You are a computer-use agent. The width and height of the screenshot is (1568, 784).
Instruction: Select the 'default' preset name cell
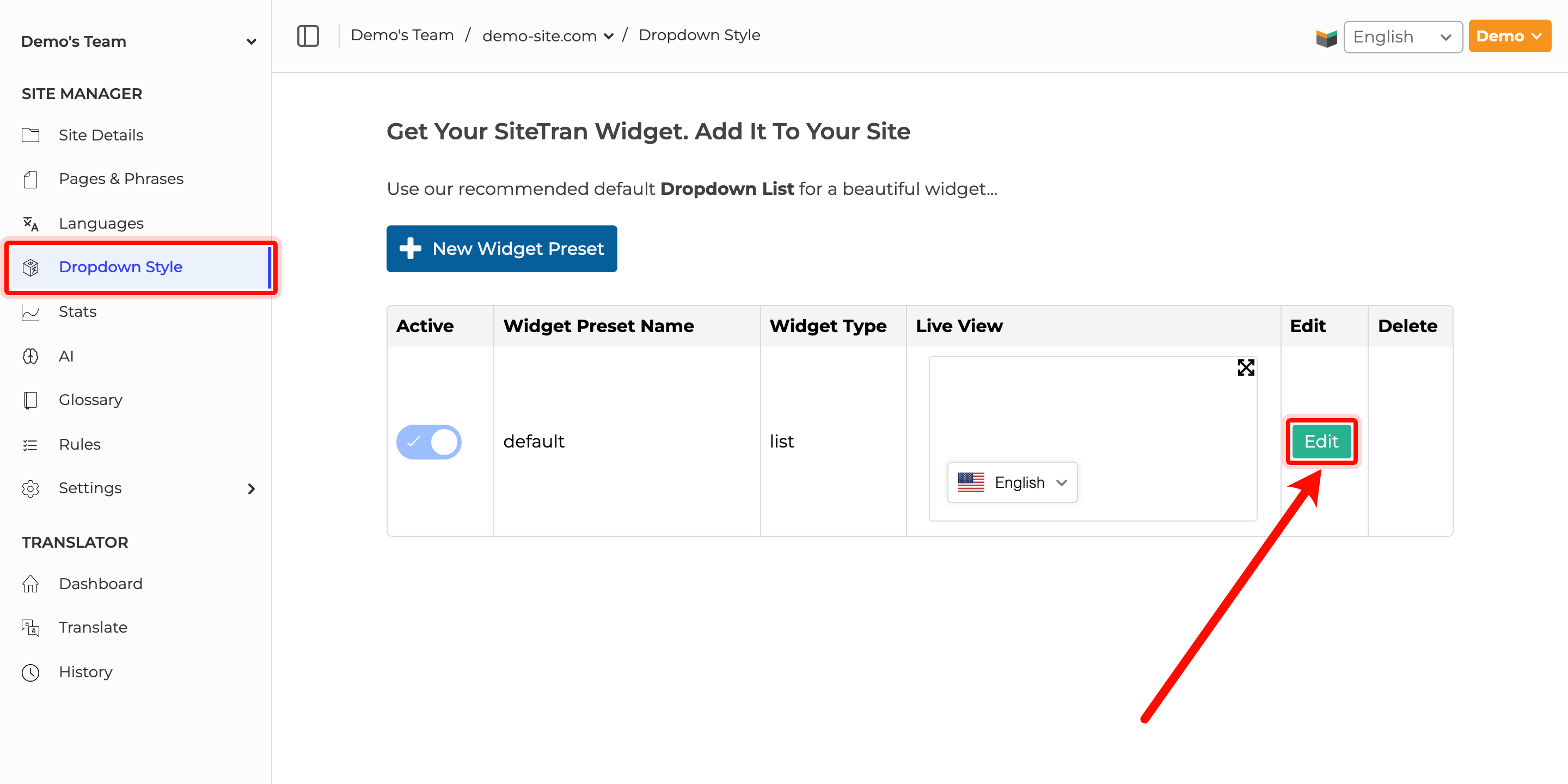click(627, 442)
